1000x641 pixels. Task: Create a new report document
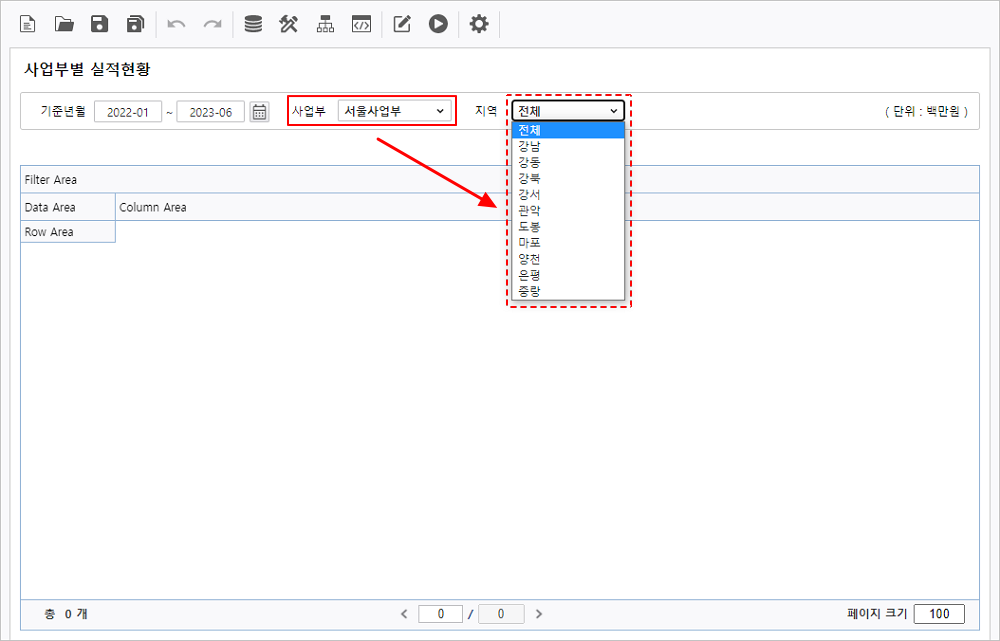(28, 24)
